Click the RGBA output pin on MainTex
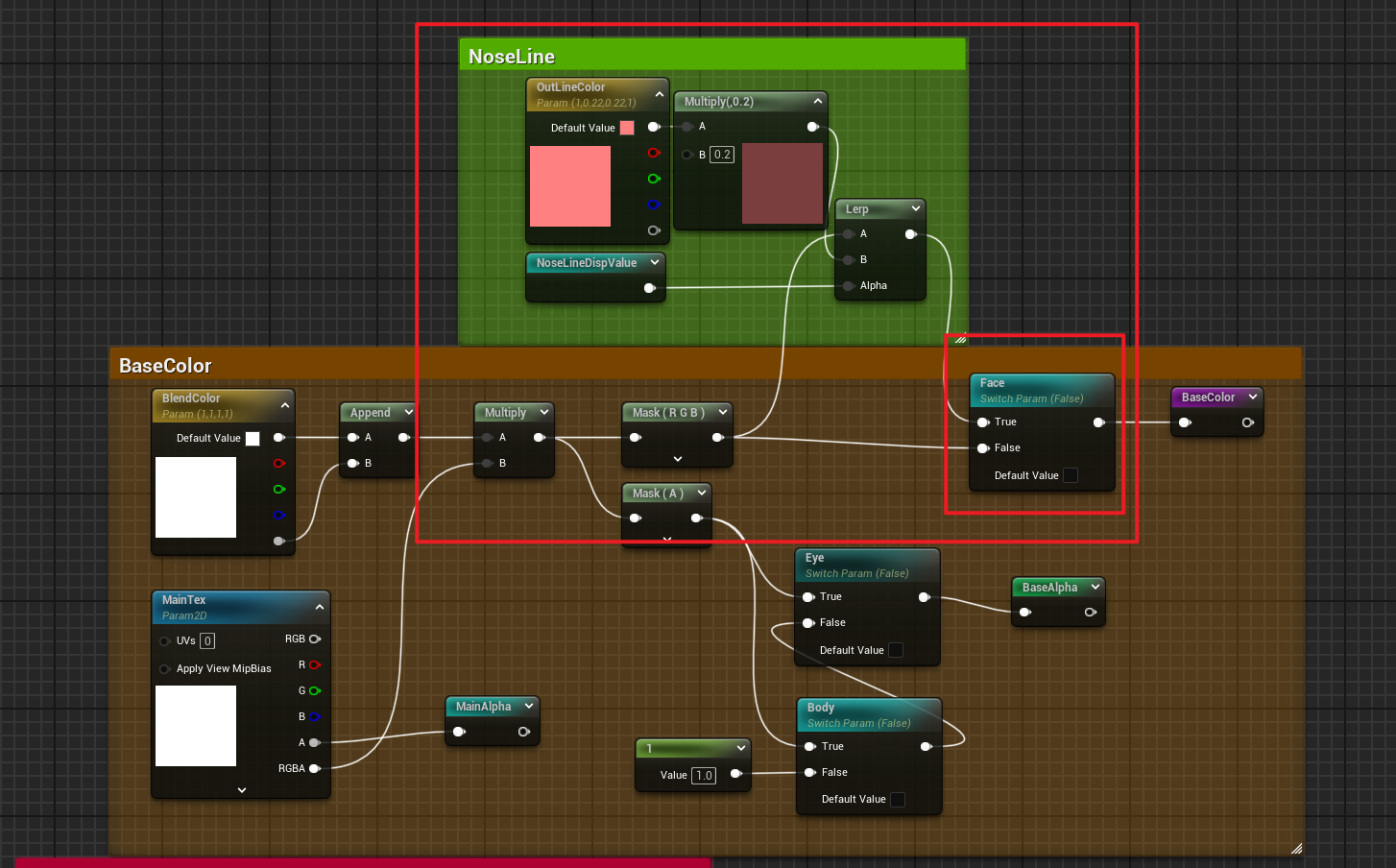 pos(315,768)
